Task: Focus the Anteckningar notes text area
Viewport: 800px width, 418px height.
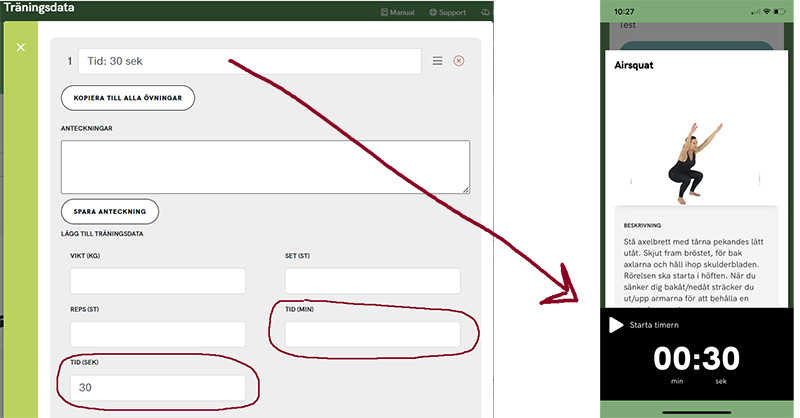Action: tap(265, 166)
